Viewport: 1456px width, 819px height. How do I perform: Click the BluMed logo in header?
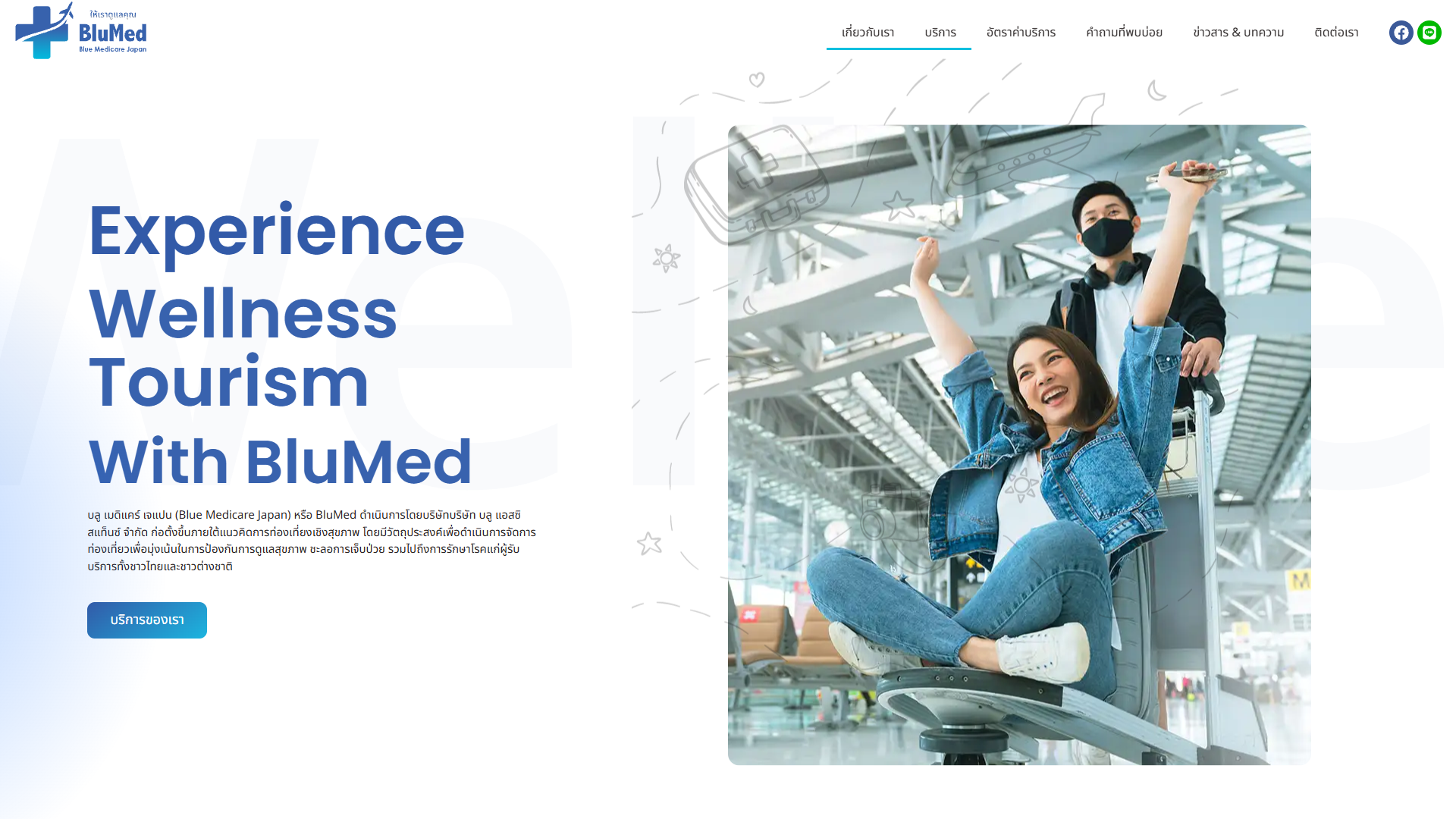[81, 31]
